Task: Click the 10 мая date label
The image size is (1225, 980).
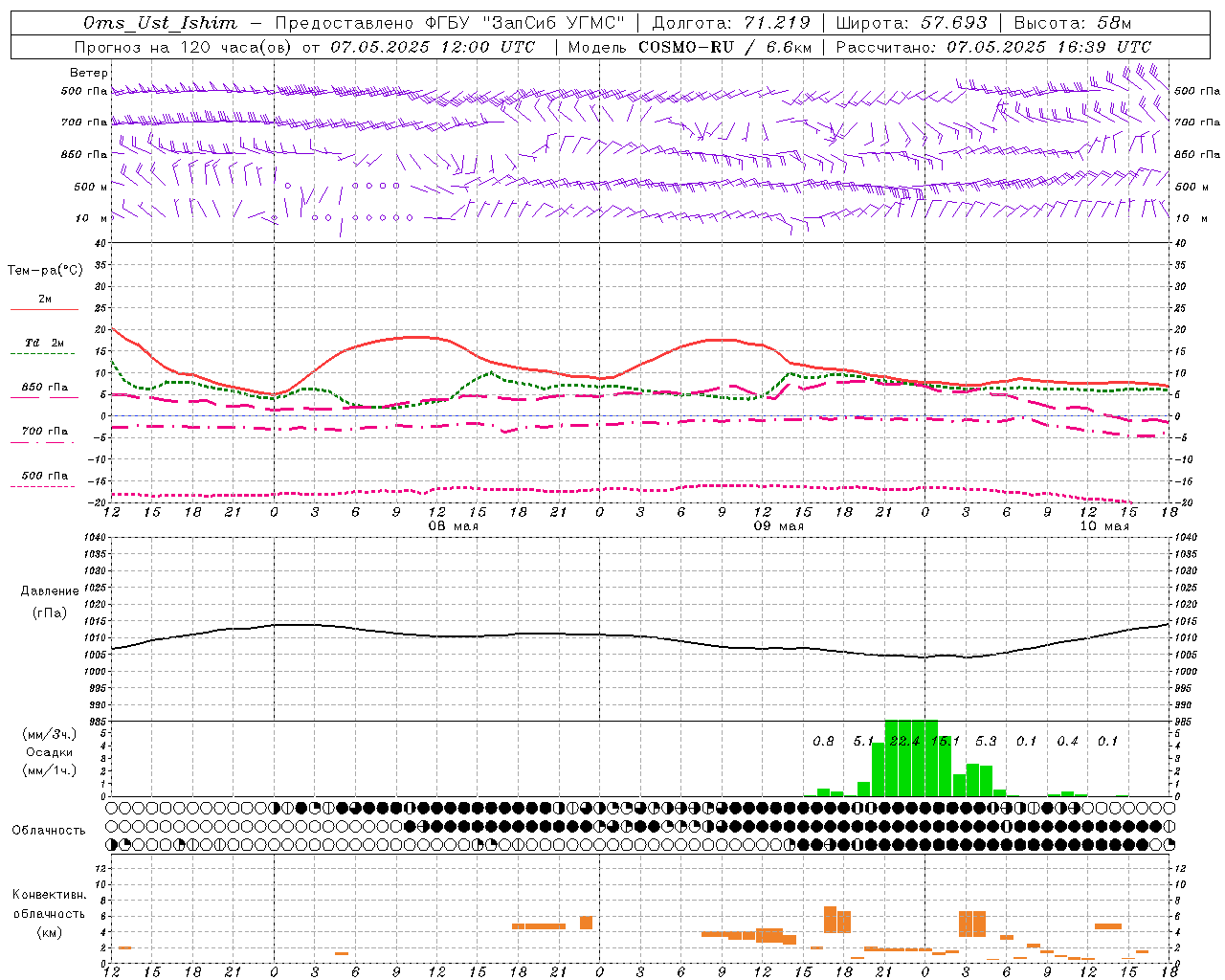Action: [x=1104, y=526]
